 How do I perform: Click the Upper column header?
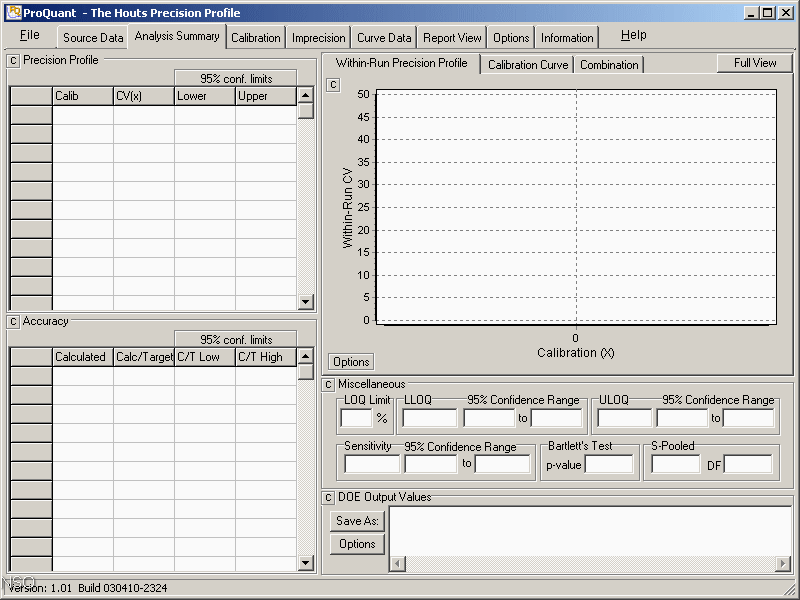point(266,96)
